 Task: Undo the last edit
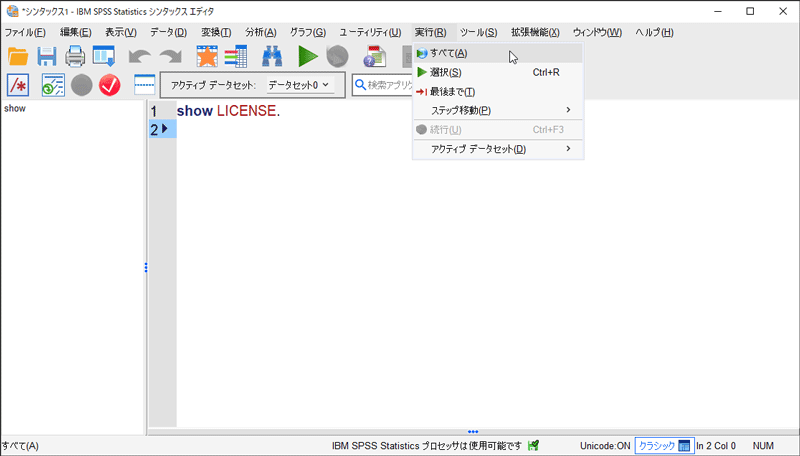click(139, 57)
